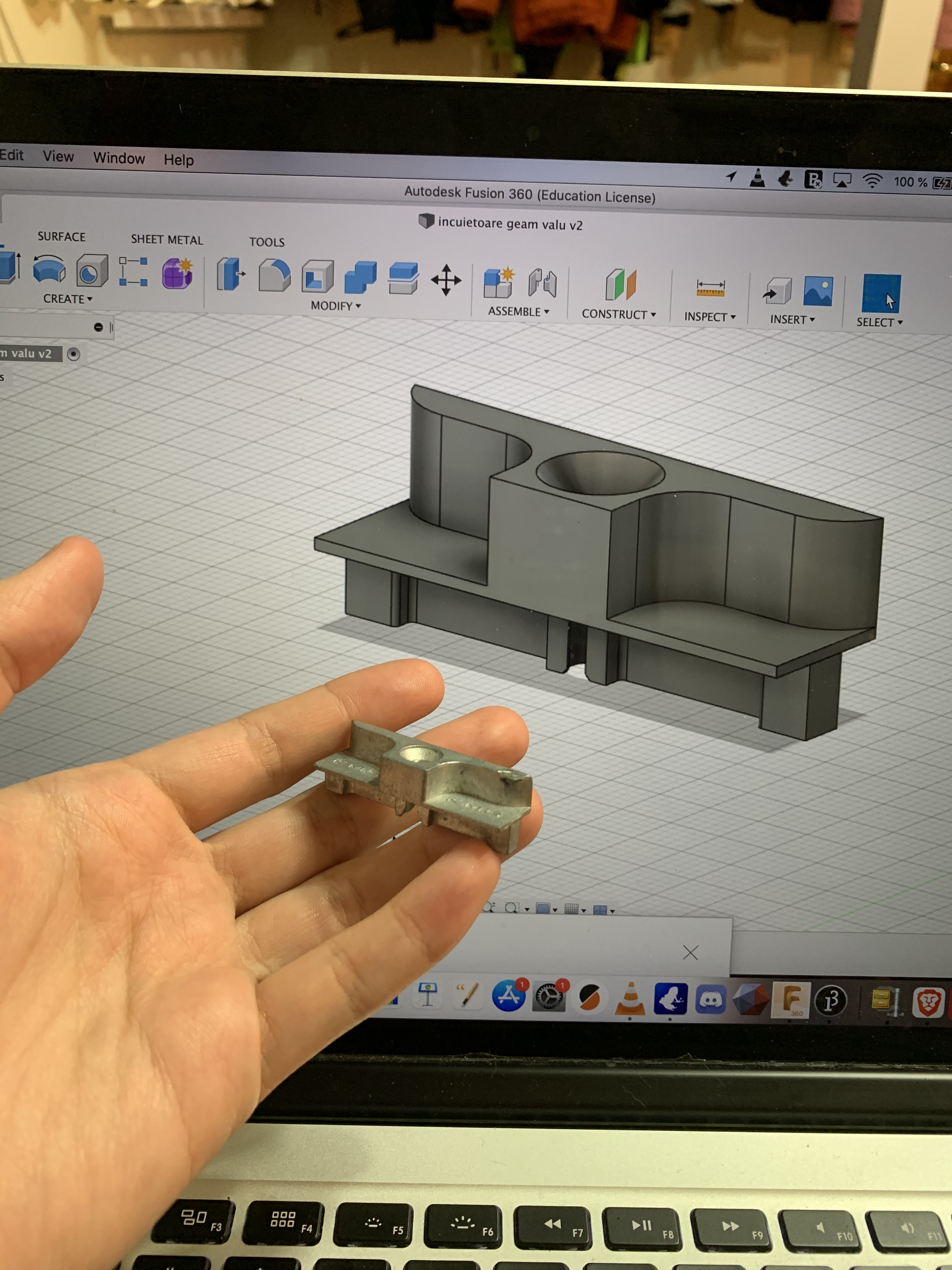This screenshot has width=952, height=1270.
Task: Open the purple Create Form tool
Action: pyautogui.click(x=177, y=273)
